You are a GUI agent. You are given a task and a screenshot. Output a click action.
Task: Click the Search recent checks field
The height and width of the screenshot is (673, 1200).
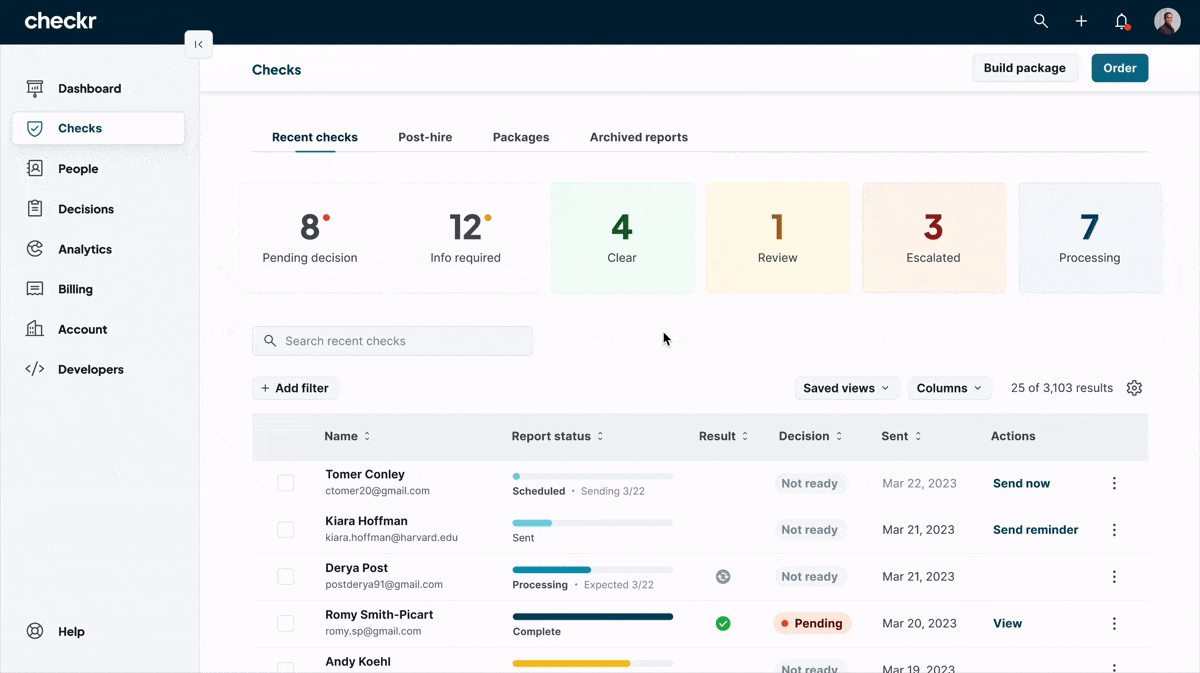392,341
